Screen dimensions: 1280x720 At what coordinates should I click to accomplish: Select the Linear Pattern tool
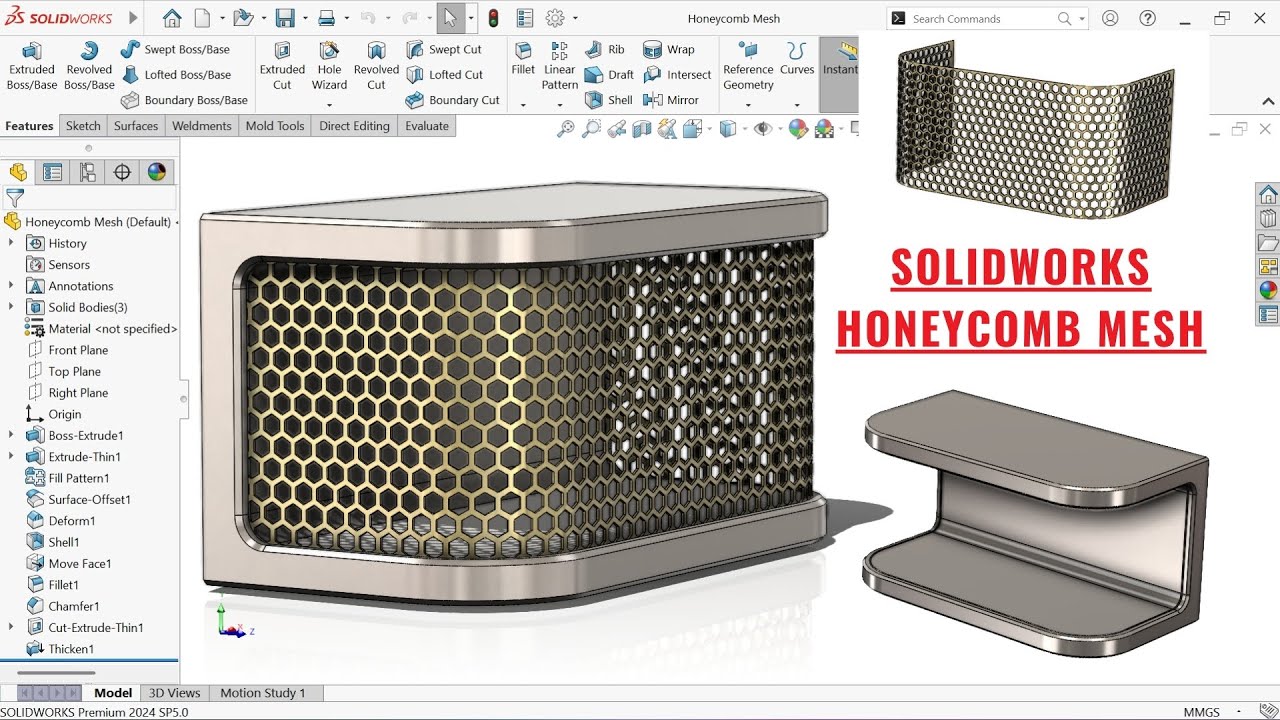560,66
